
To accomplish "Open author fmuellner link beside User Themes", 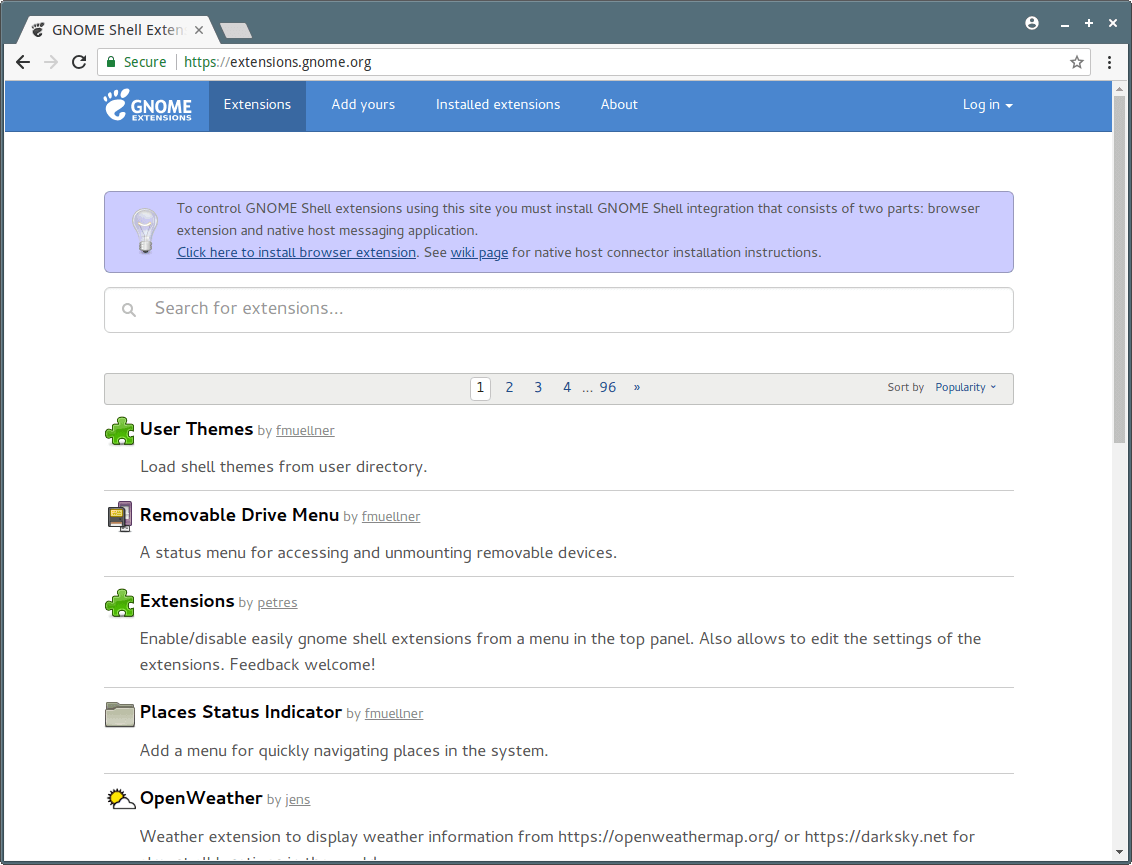I will [305, 431].
